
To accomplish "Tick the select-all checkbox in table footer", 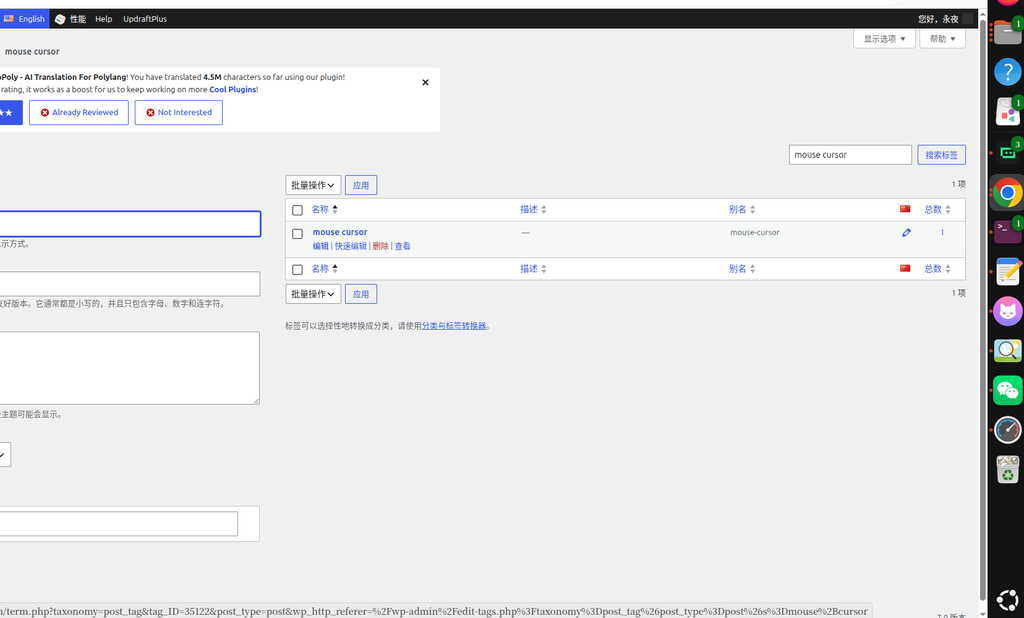I will click(297, 270).
